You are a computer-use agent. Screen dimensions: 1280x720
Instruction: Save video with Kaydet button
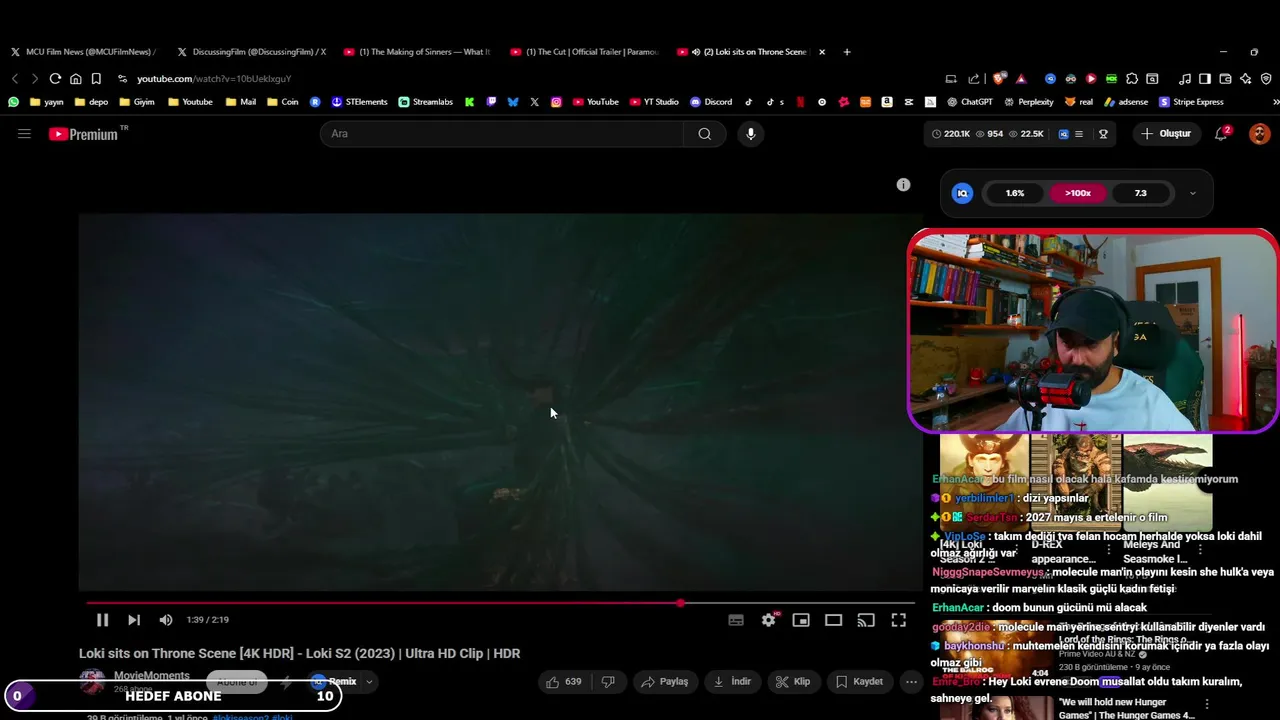[859, 682]
